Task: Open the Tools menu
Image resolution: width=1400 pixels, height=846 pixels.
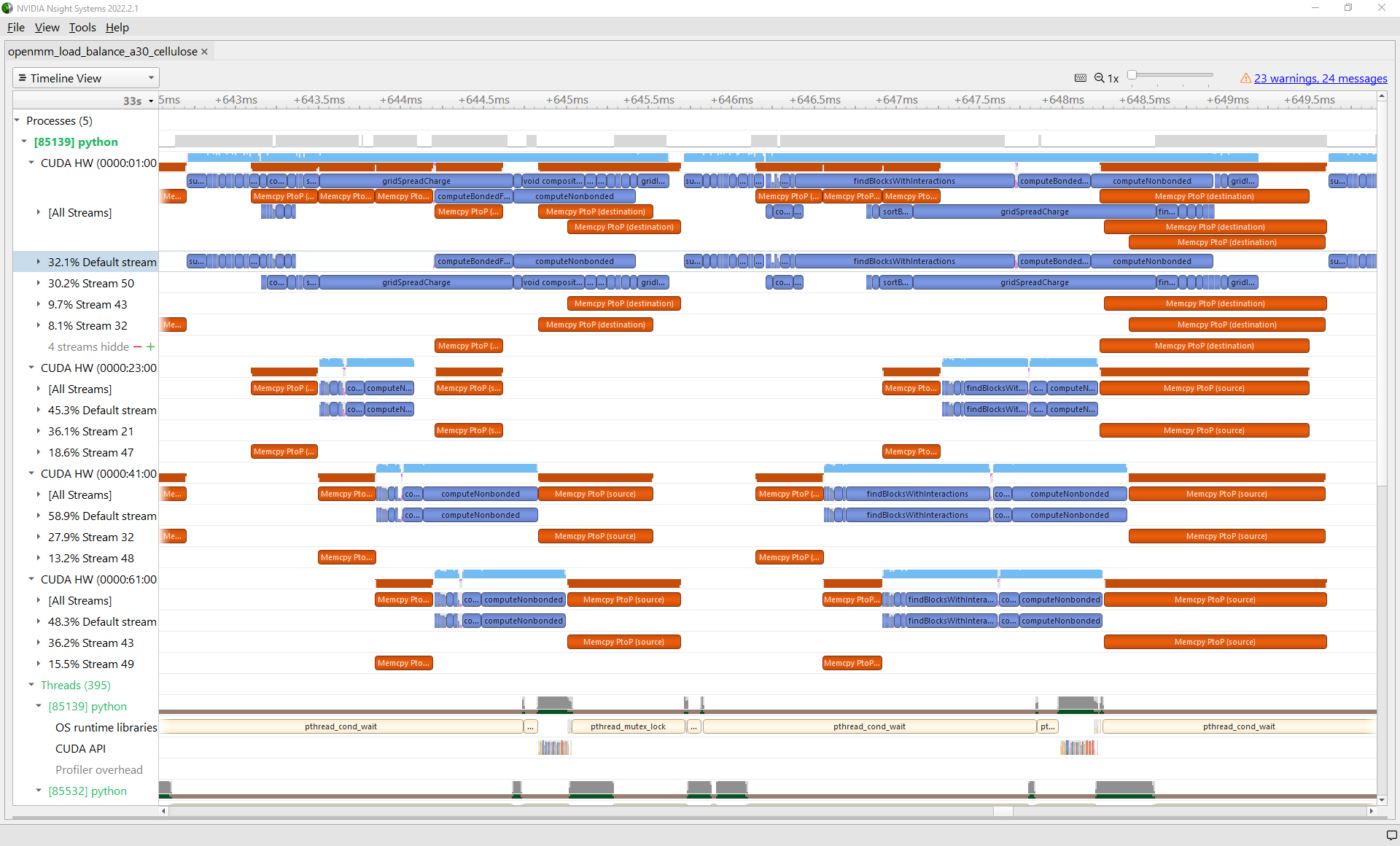Action: 82,28
